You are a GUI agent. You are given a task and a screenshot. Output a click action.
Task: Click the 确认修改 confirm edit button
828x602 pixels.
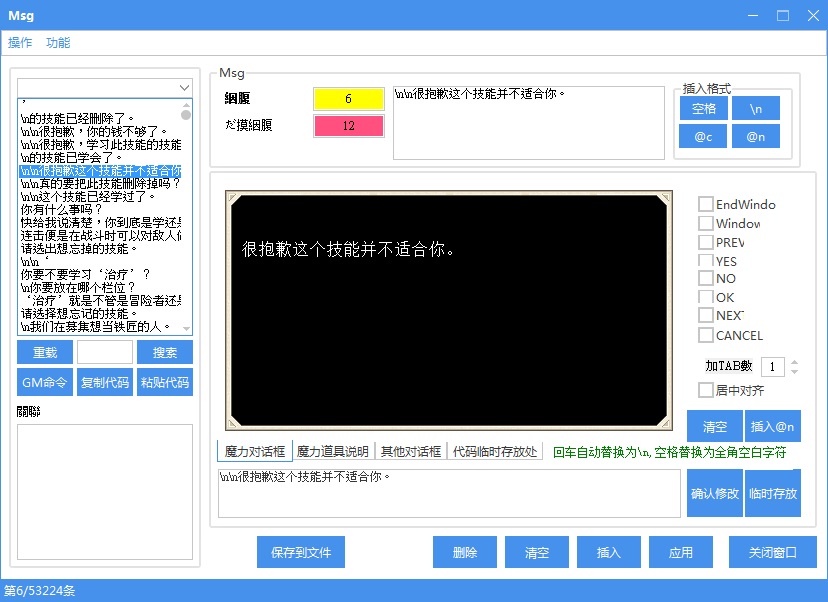tap(715, 493)
